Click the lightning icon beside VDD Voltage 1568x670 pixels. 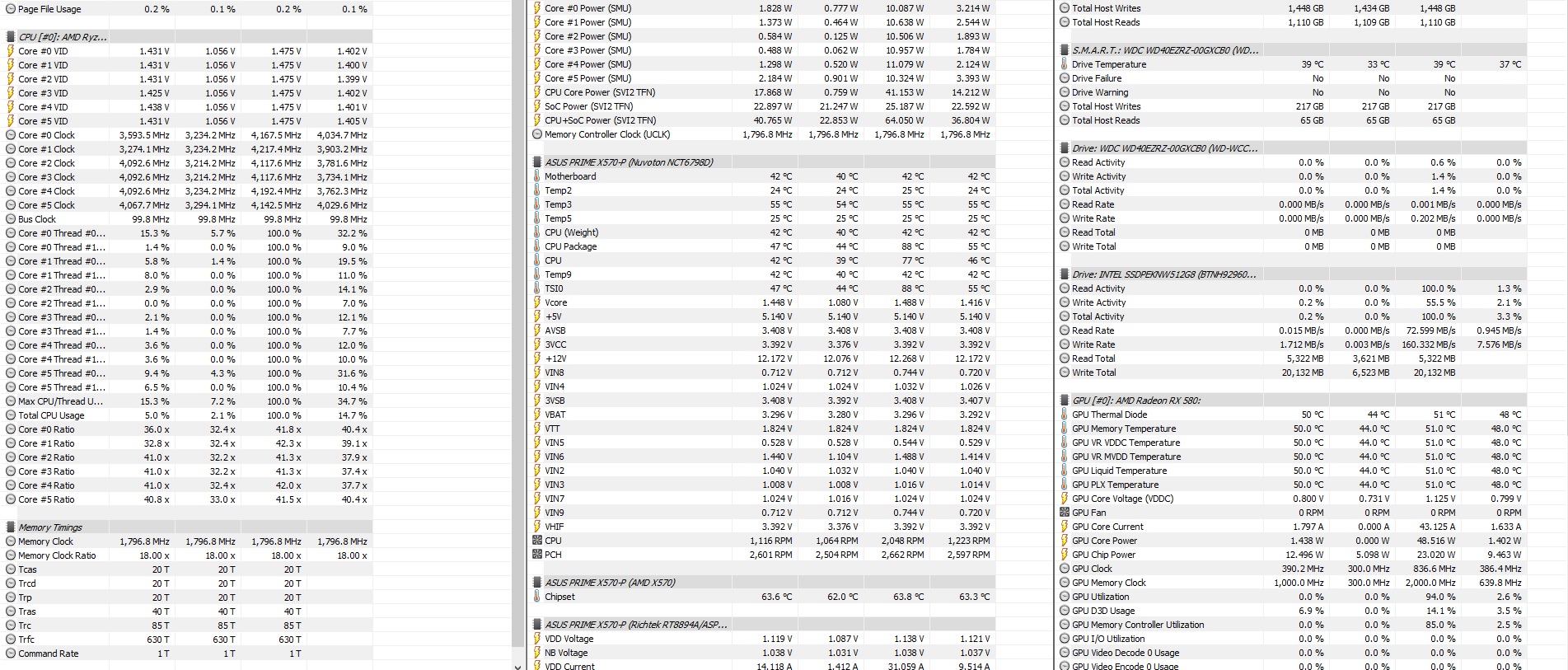[x=537, y=639]
